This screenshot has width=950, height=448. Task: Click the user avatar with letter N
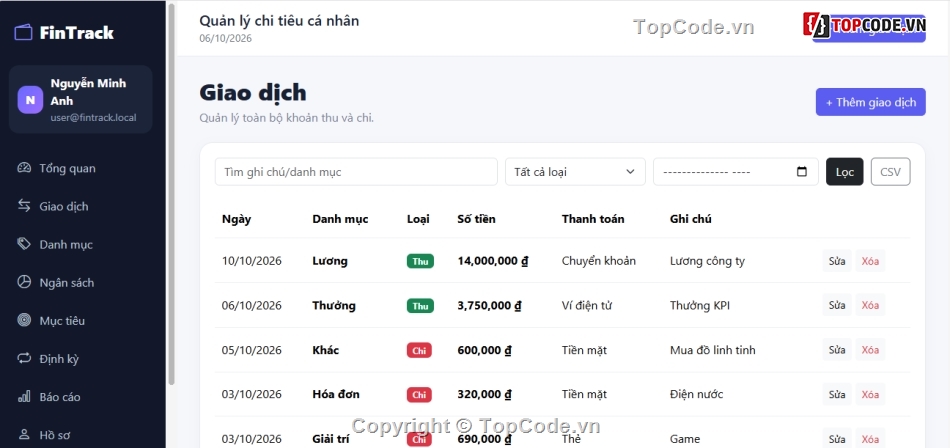(30, 100)
